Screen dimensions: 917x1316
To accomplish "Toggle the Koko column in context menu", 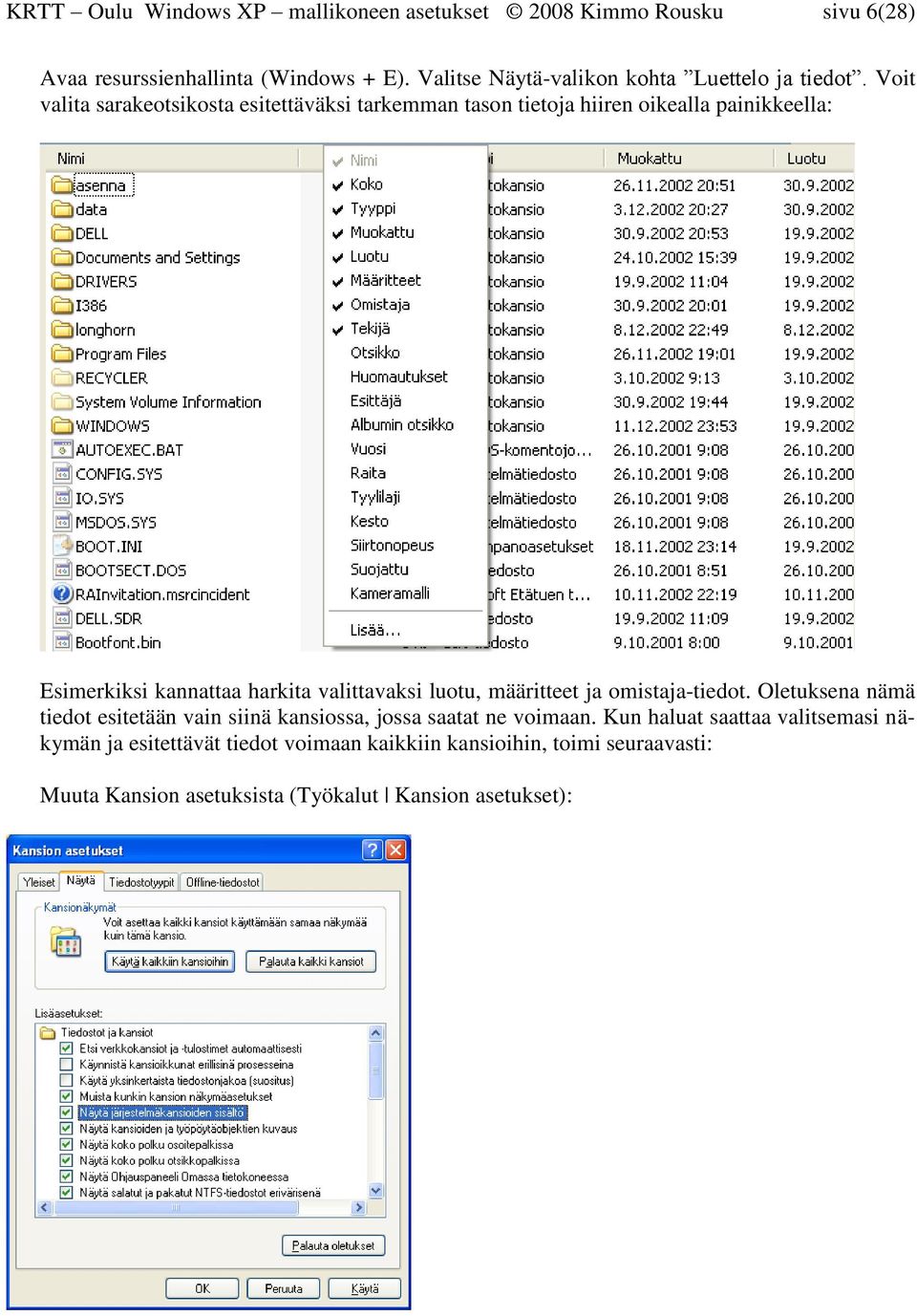I will tap(406, 184).
